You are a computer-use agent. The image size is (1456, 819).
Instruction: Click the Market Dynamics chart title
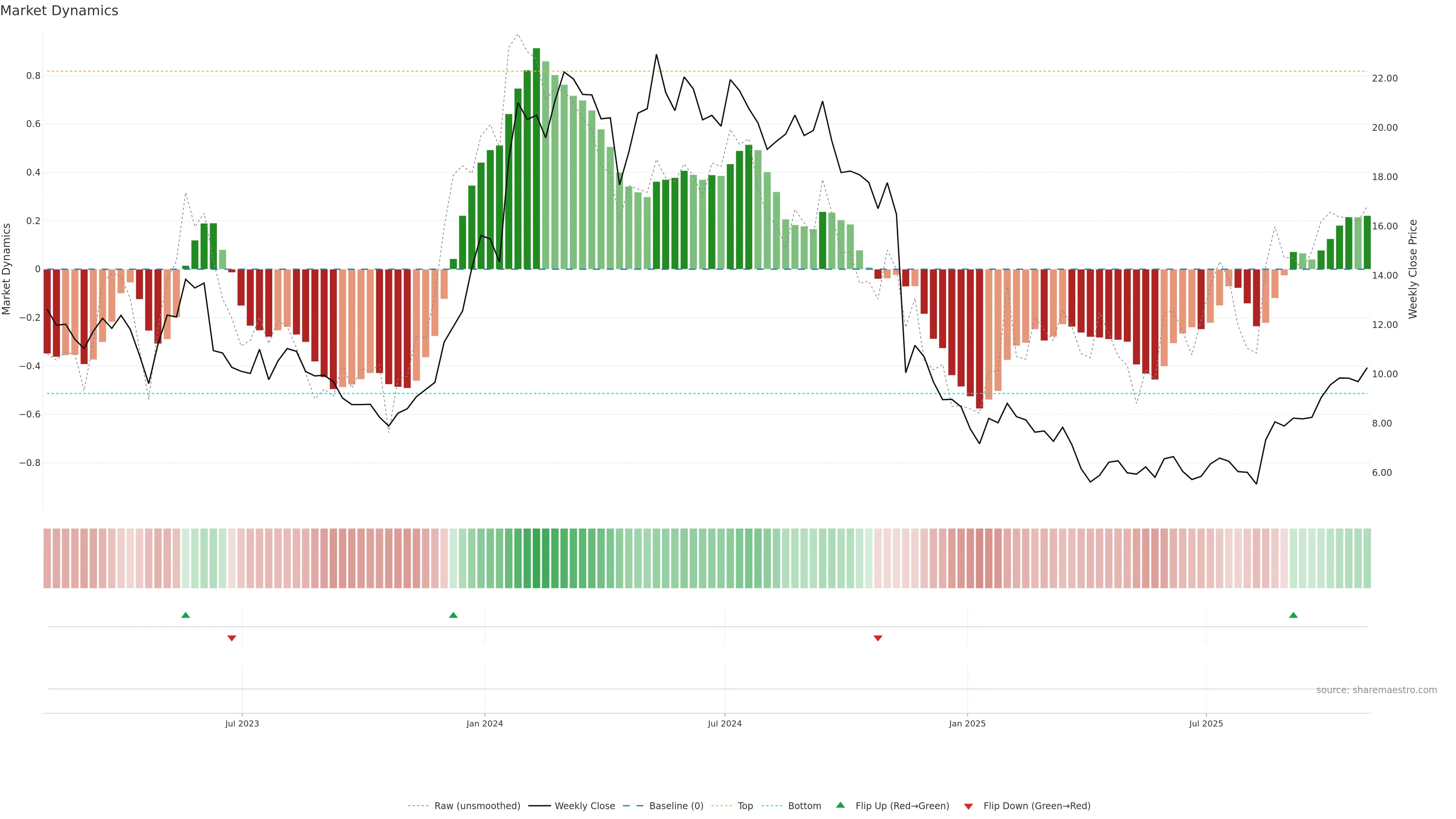[60, 11]
